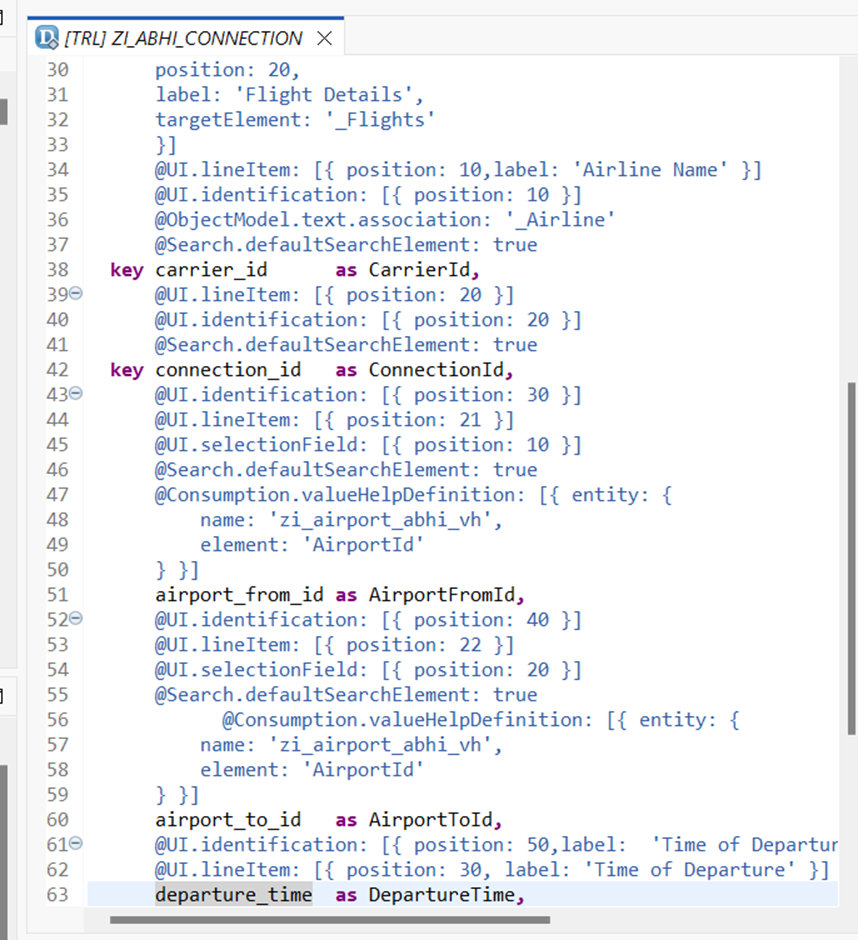Click line number 63 in the gutter
The image size is (858, 940).
tap(57, 894)
